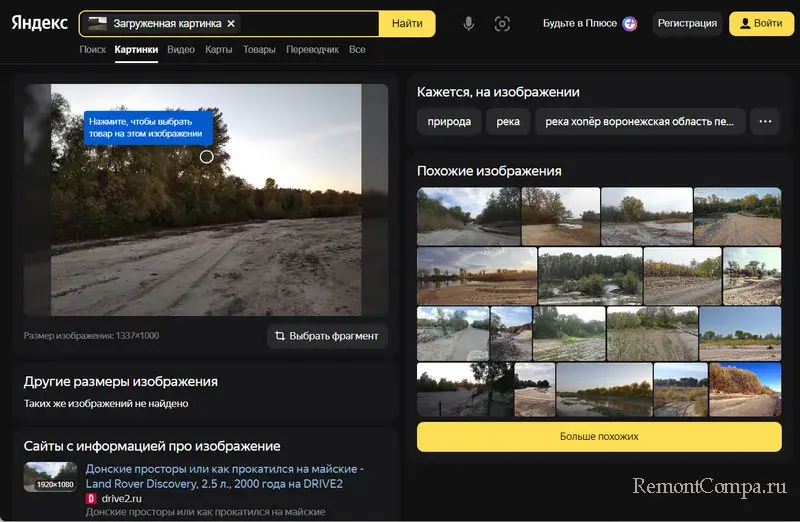Activate voice search microphone icon
The image size is (800, 522).
468,23
